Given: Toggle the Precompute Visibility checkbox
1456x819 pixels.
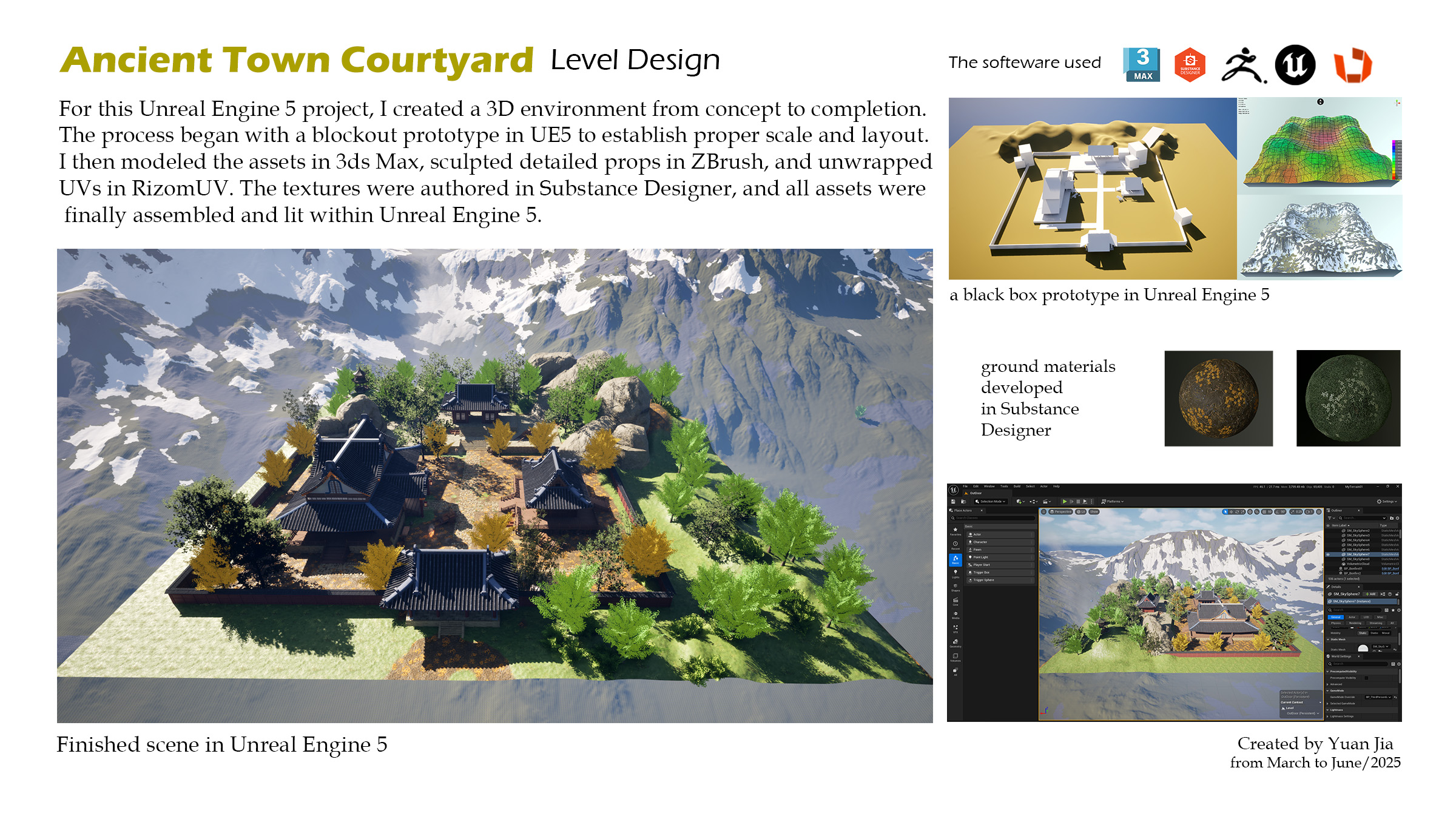Looking at the screenshot, I should (1366, 678).
